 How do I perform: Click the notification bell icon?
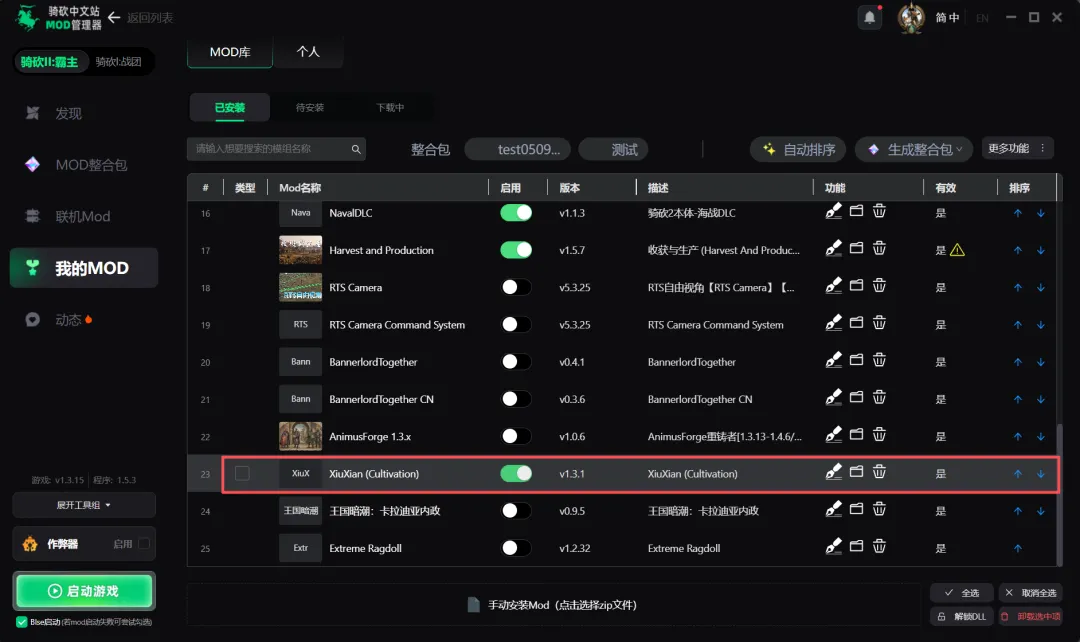(x=870, y=17)
